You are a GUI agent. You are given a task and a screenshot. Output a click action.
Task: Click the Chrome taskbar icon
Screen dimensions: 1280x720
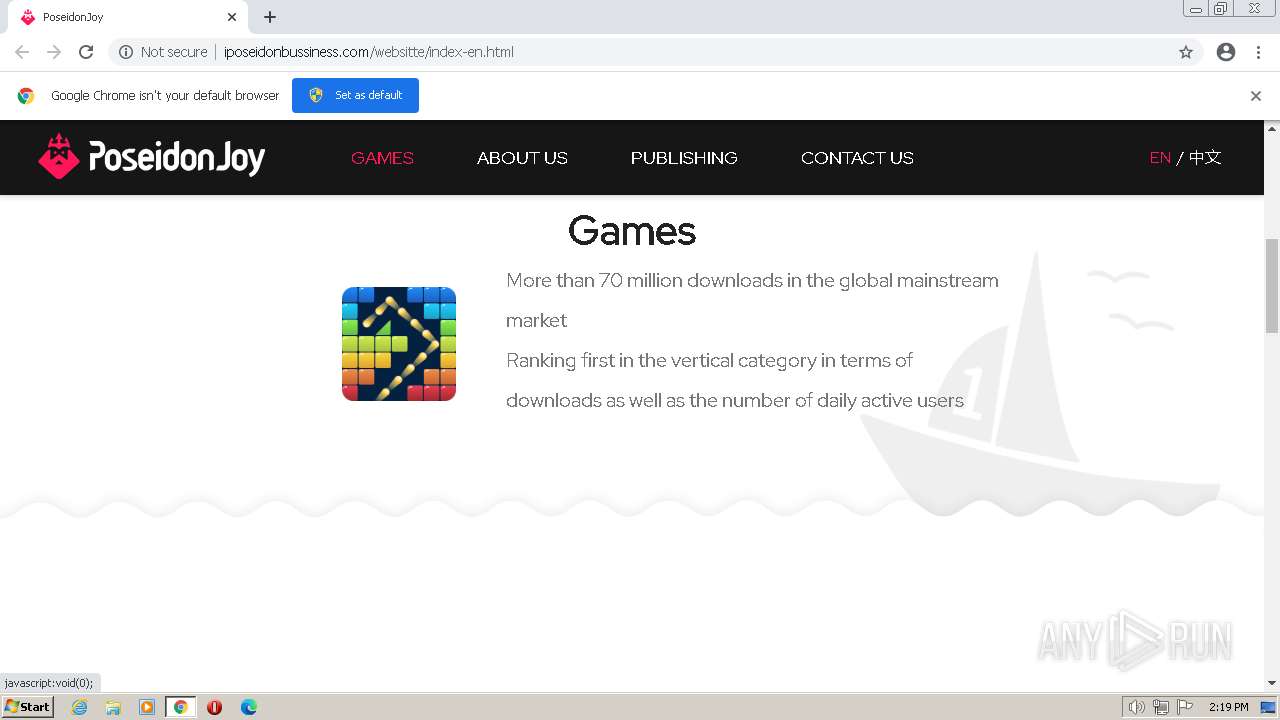181,707
